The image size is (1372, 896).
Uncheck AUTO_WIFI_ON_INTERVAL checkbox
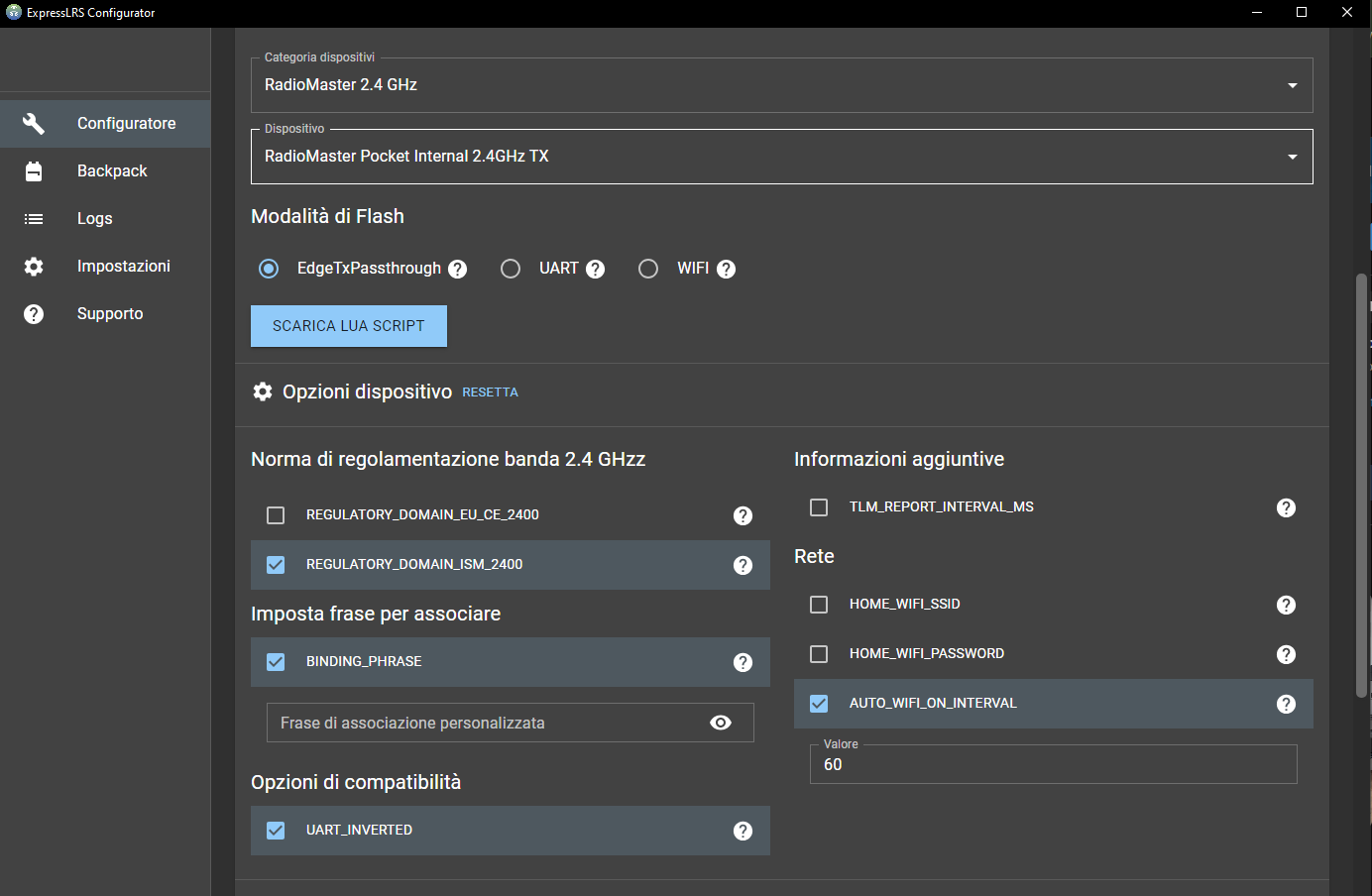pyautogui.click(x=819, y=704)
